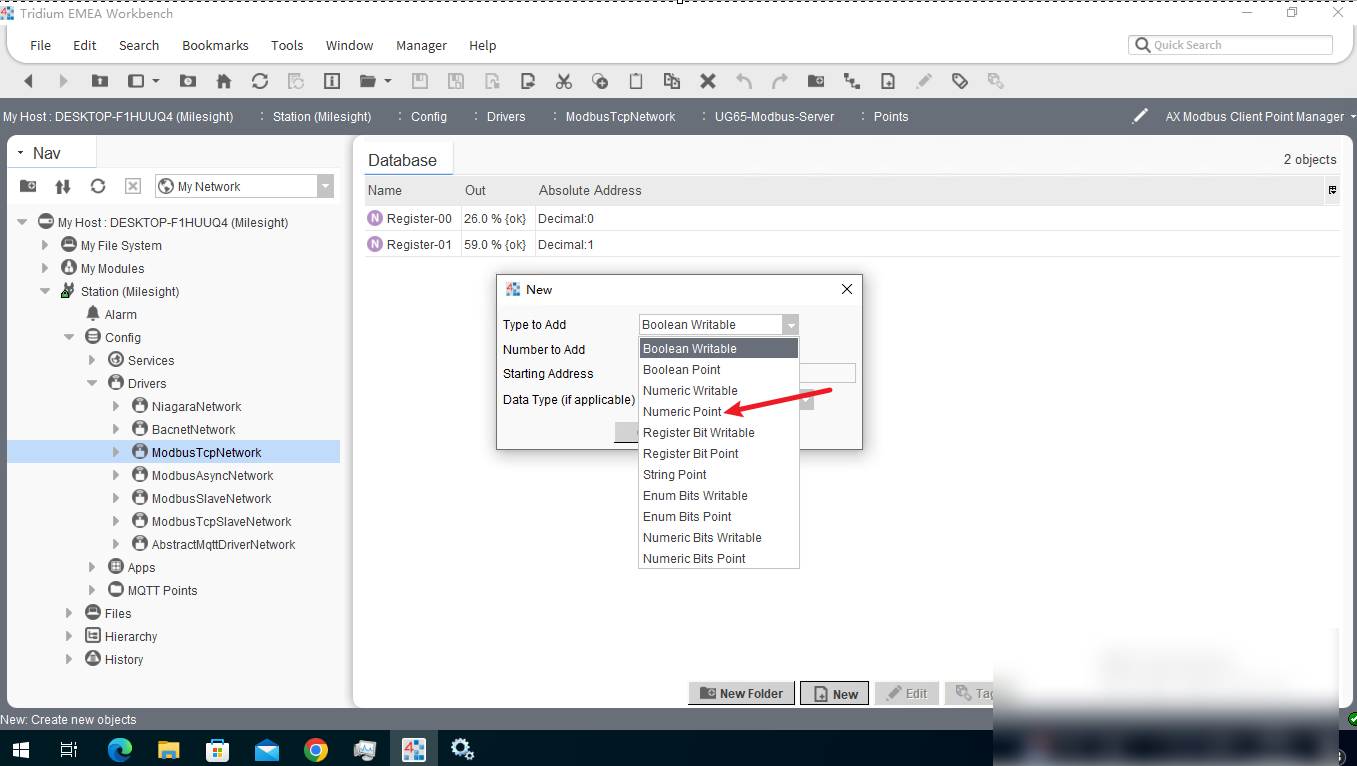The width and height of the screenshot is (1357, 766).
Task: Open the Tools menu
Action: [x=287, y=45]
